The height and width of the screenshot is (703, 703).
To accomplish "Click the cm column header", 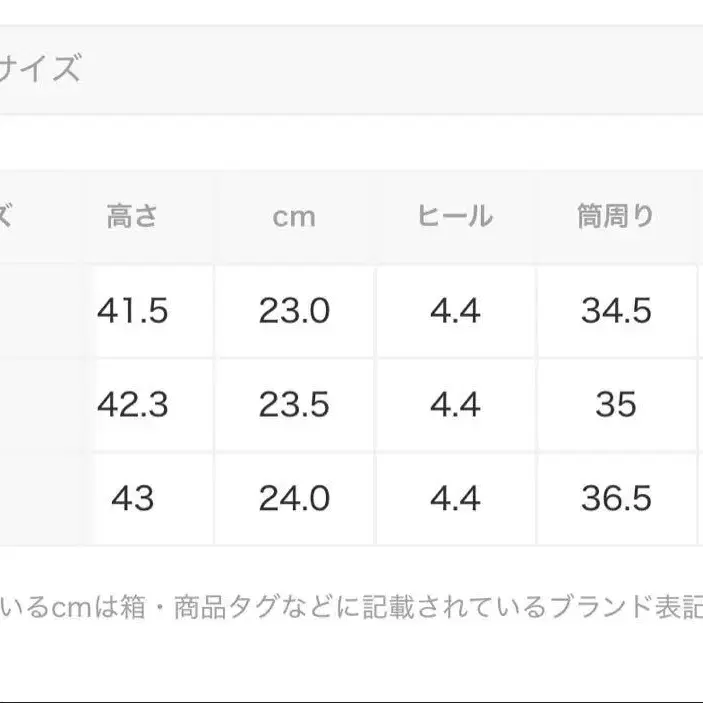I will pyautogui.click(x=294, y=216).
